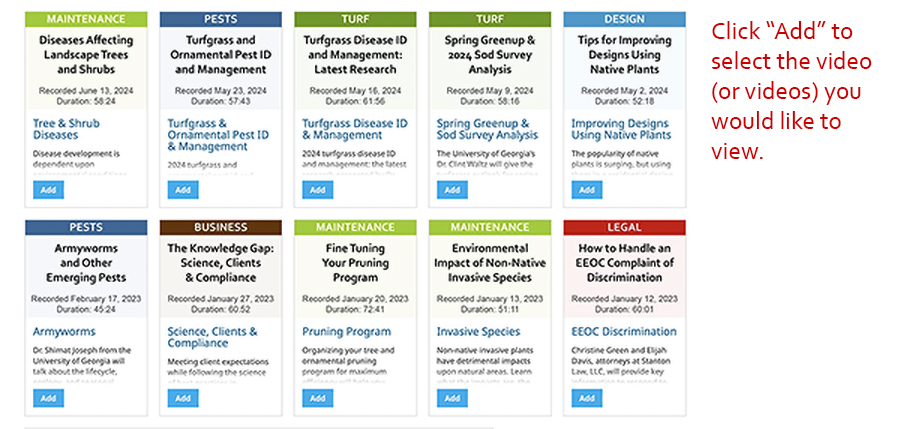Add the Turfgrass Disease ID & Management video
Image resolution: width=900 pixels, height=429 pixels.
click(317, 190)
